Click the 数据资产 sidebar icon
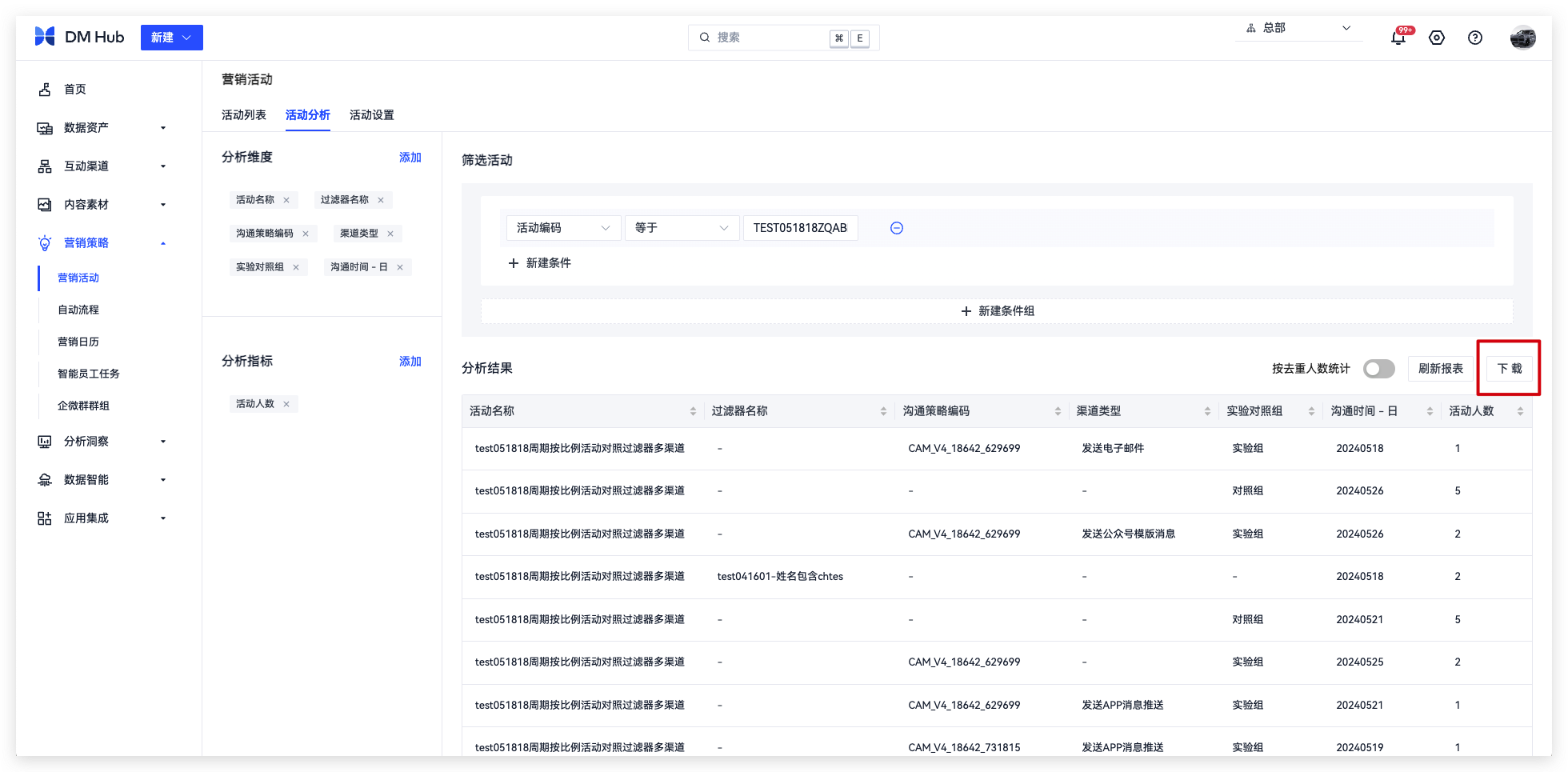The image size is (1568, 772). 45,128
